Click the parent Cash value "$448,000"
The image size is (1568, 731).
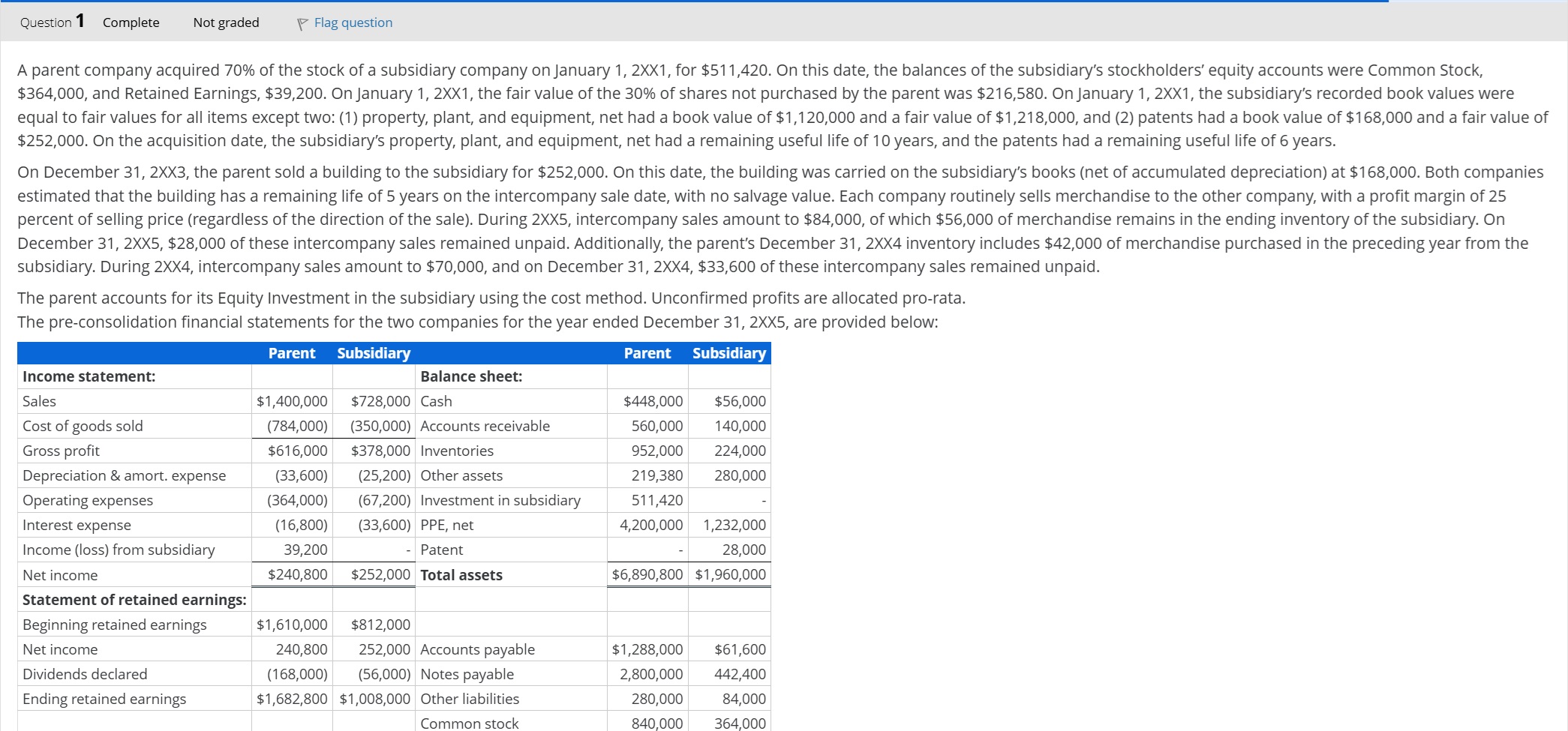click(x=653, y=401)
